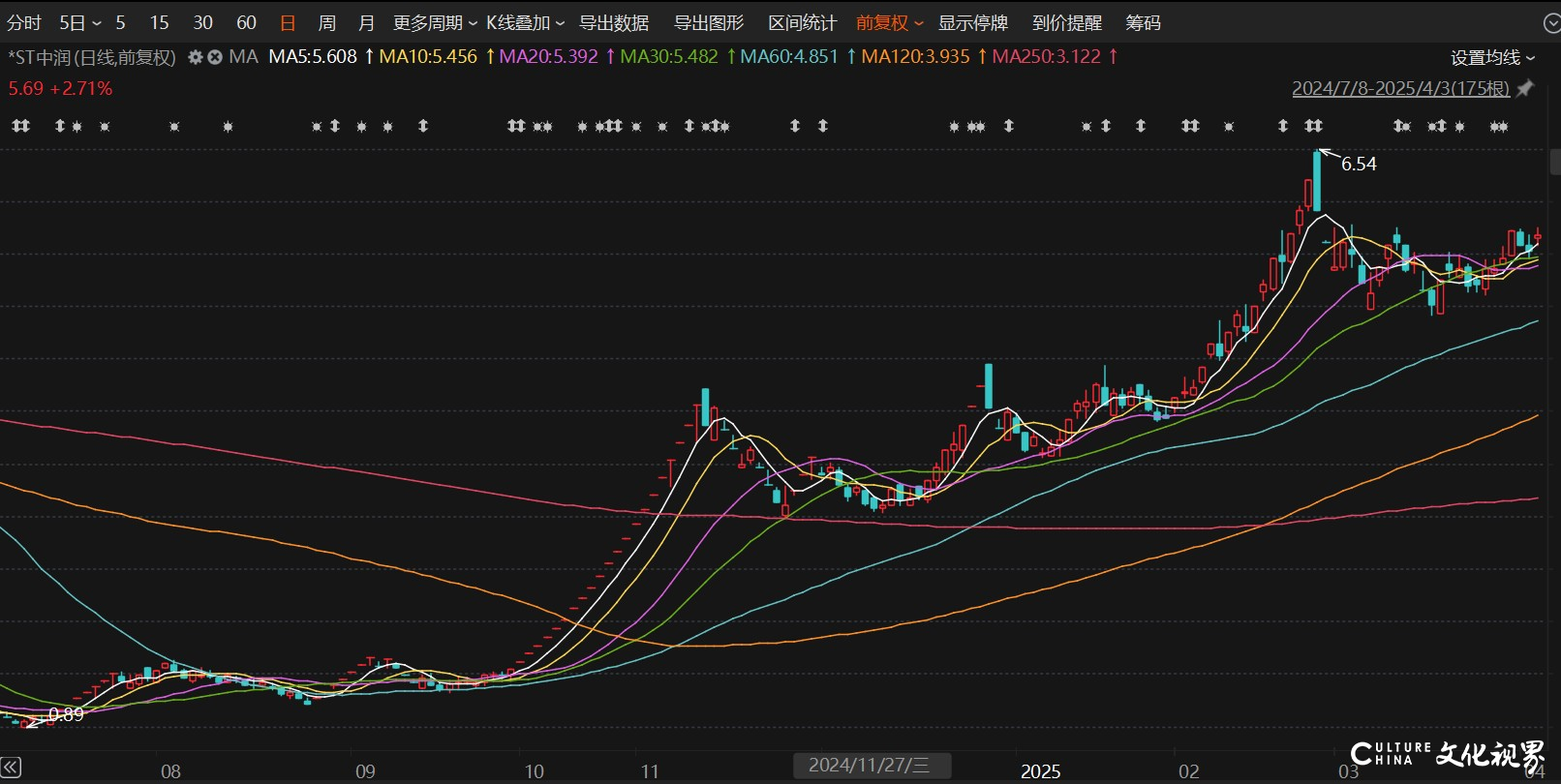The height and width of the screenshot is (784, 1561).
Task: Click the 2025 year axis label
Action: pyautogui.click(x=1040, y=771)
